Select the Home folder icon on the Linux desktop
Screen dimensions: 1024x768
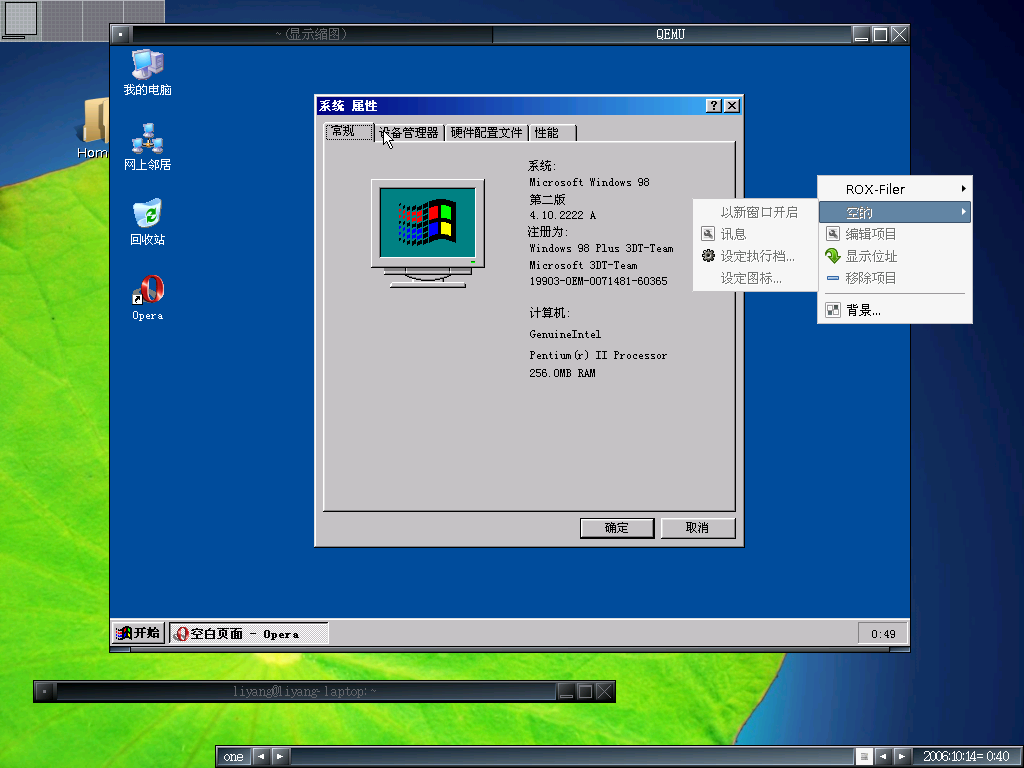pyautogui.click(x=95, y=129)
